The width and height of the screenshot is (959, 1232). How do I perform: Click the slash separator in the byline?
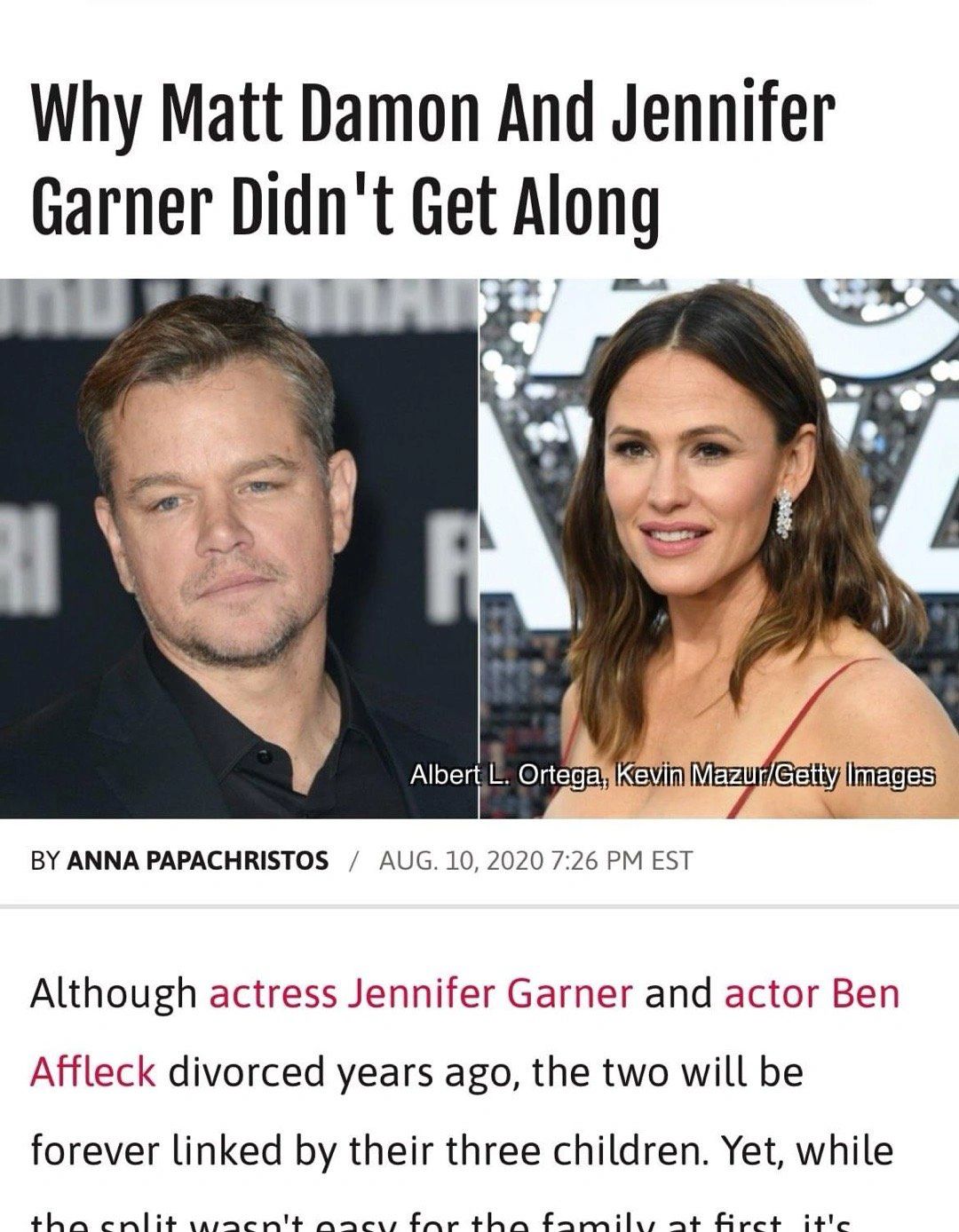353,861
